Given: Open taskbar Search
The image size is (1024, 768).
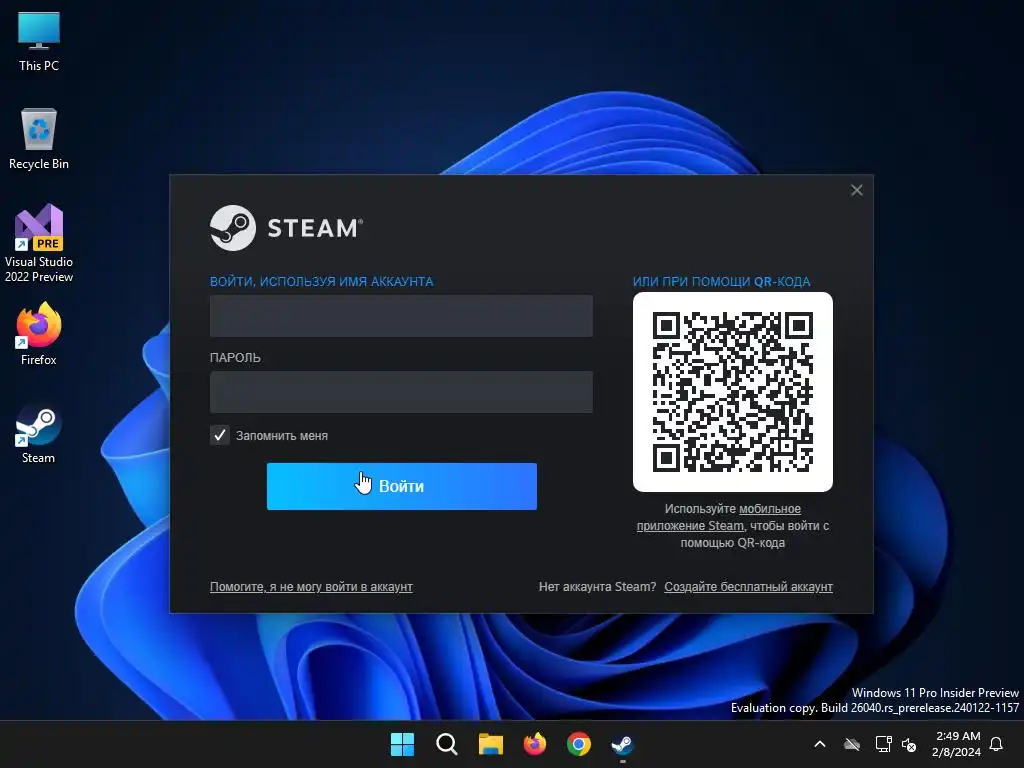Looking at the screenshot, I should tap(447, 744).
